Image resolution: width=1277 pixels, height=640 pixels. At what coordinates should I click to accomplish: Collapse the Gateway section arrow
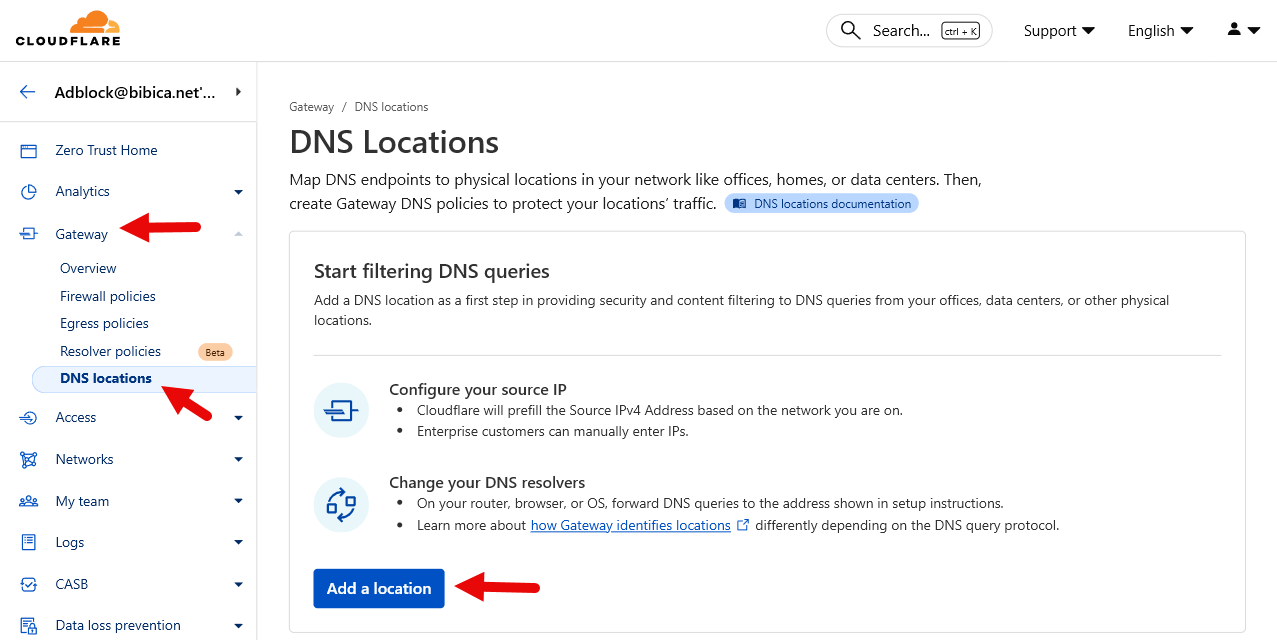tap(238, 234)
